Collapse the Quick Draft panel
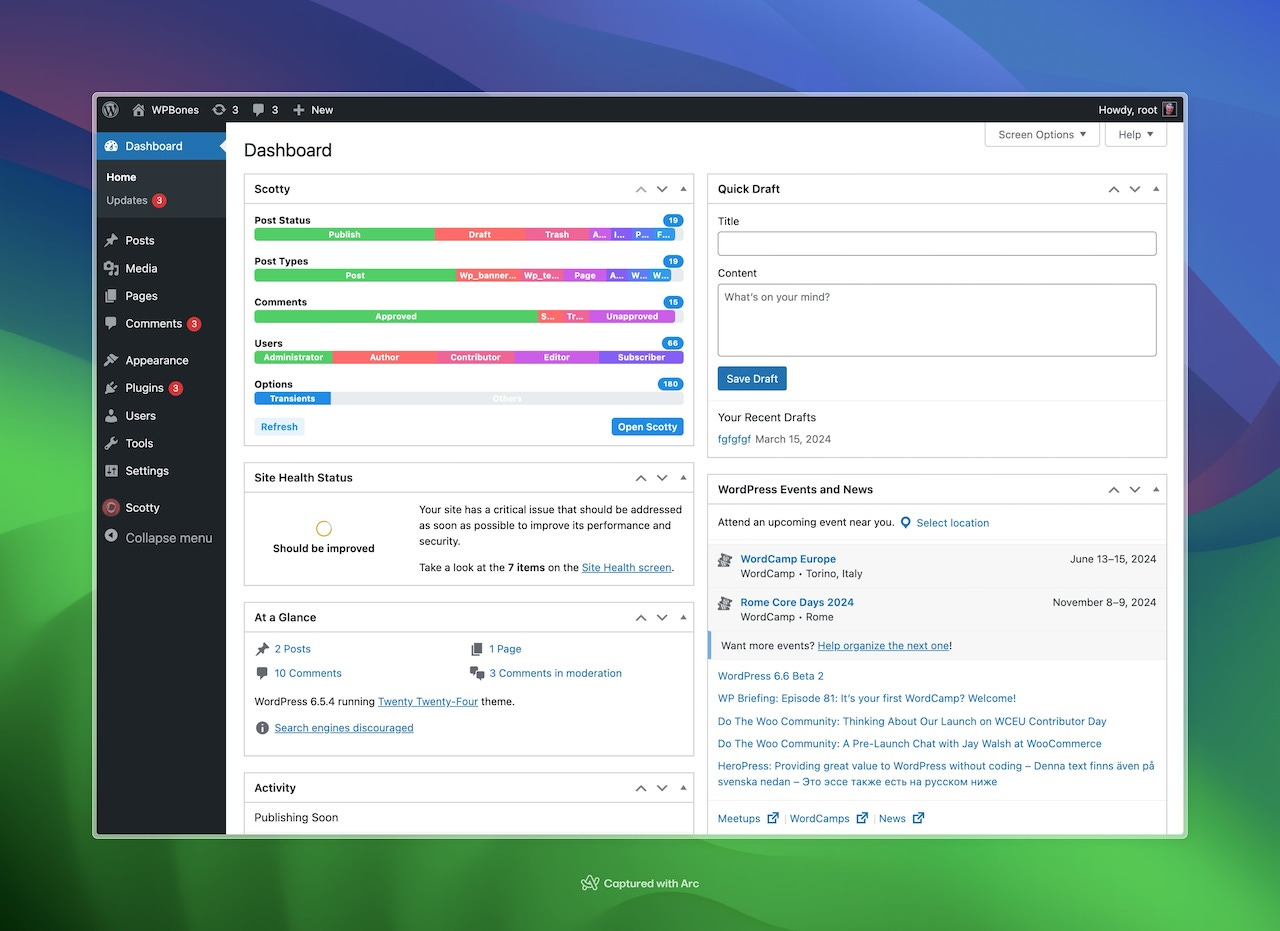Viewport: 1280px width, 931px height. (x=1156, y=189)
